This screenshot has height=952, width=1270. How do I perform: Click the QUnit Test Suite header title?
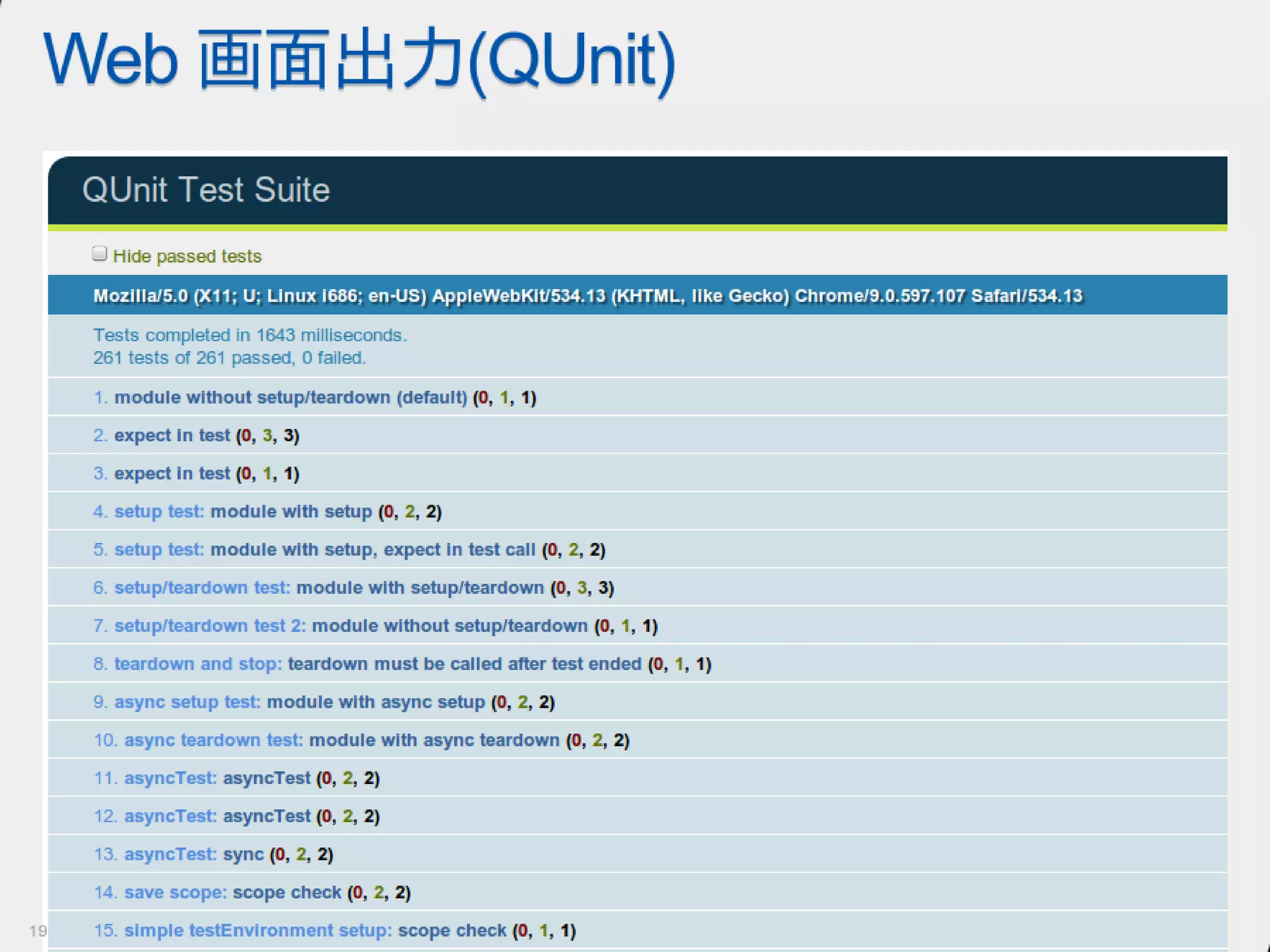[x=206, y=190]
